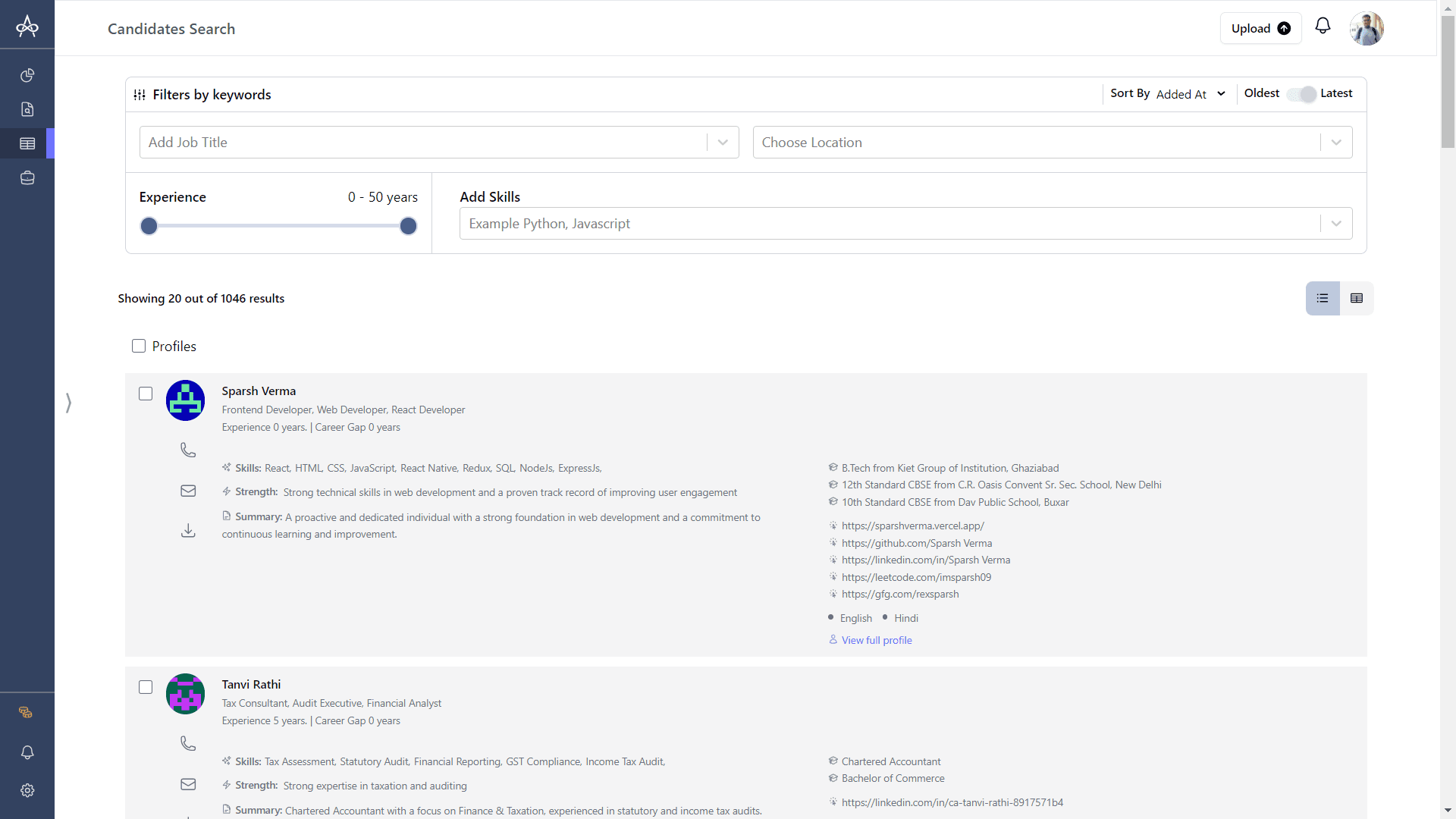Click the right experience slider handle

408,226
